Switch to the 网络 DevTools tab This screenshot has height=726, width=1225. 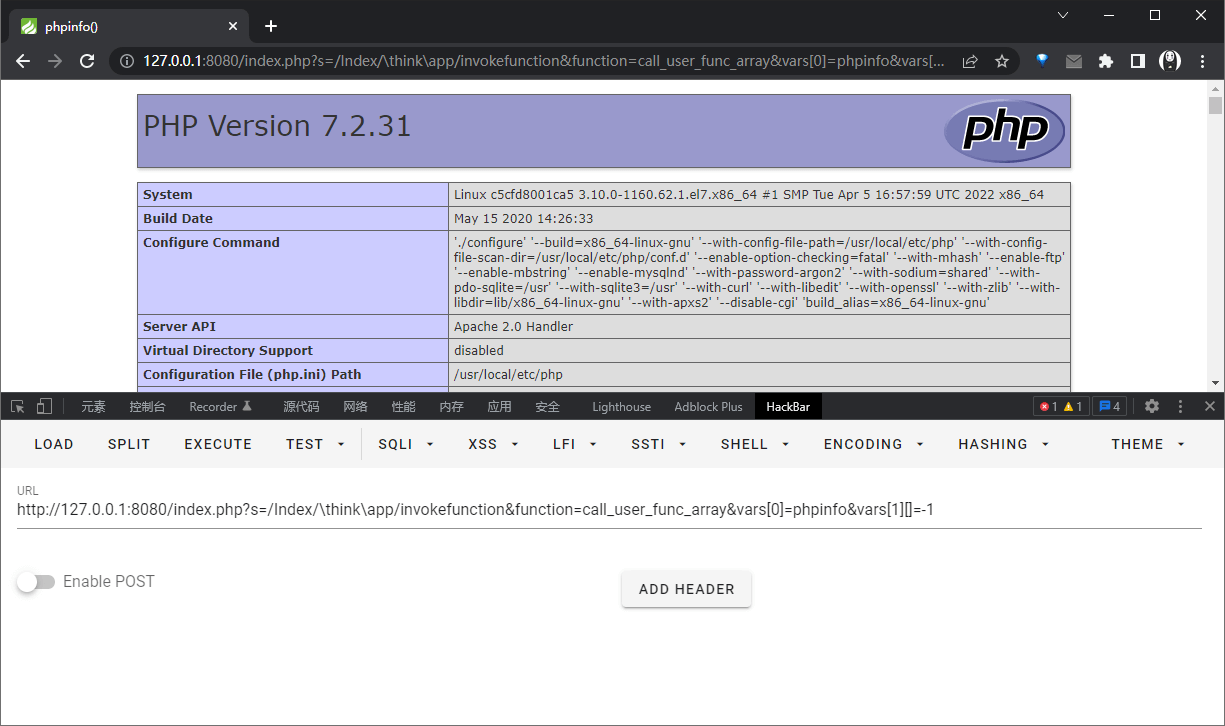pos(355,406)
